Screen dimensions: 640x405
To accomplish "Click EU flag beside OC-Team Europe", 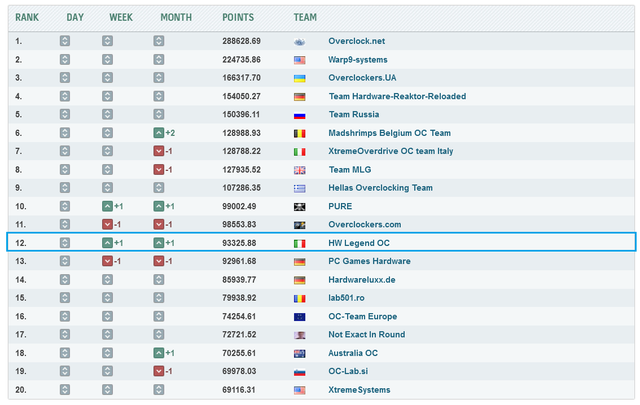I will coord(300,317).
